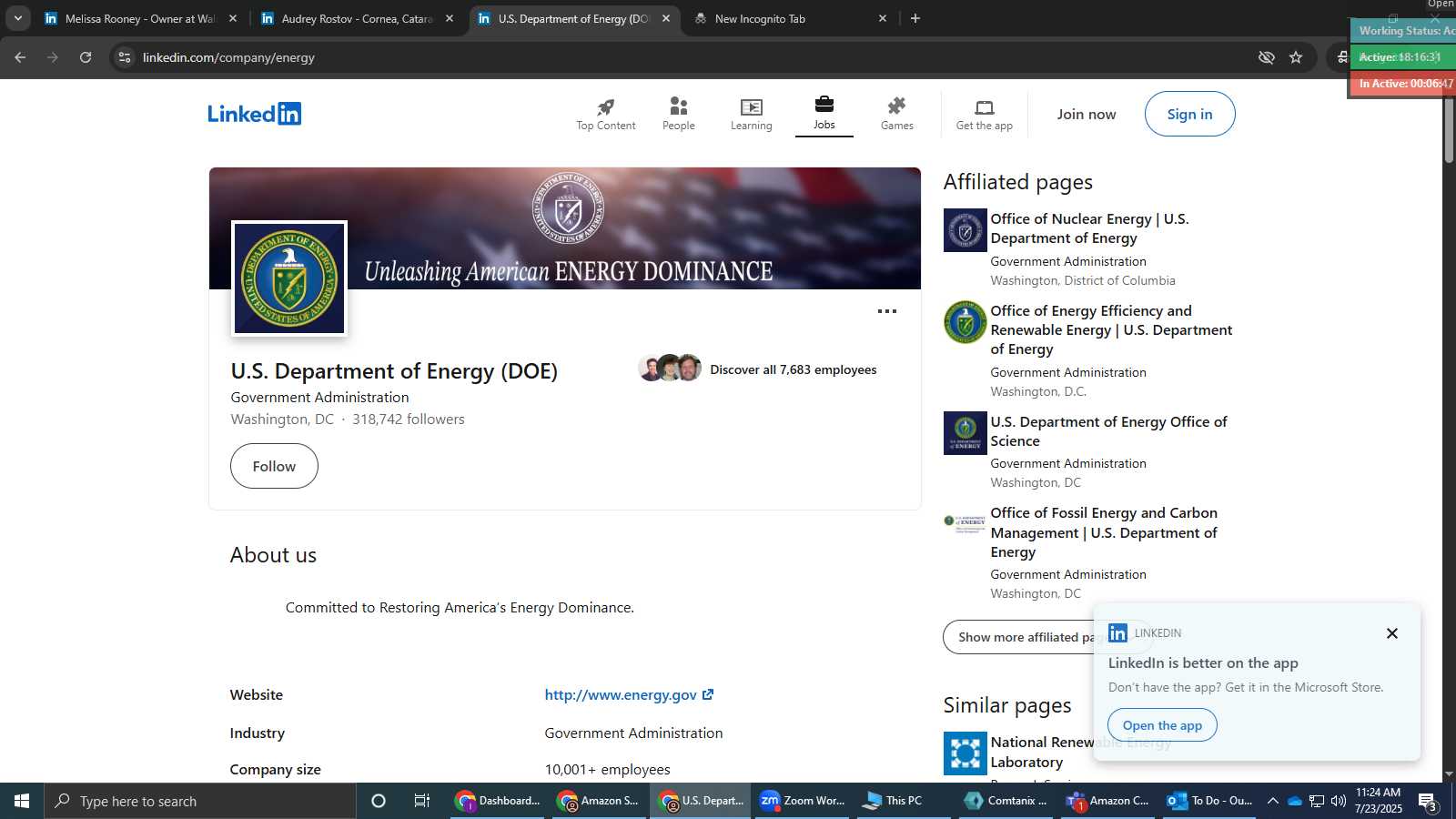Click the OneDrive cloud tray icon
This screenshot has width=1456, height=819.
pyautogui.click(x=1294, y=801)
